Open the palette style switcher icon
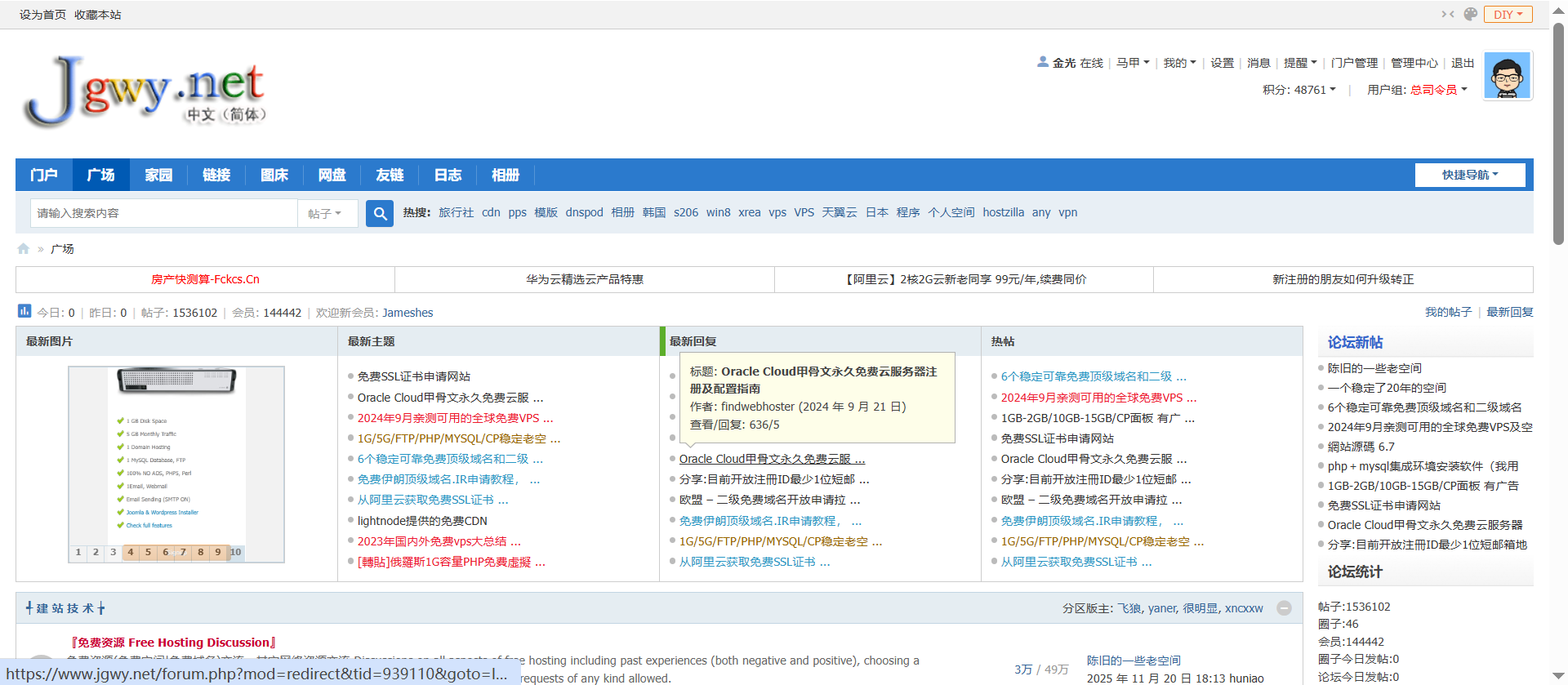 click(1471, 15)
